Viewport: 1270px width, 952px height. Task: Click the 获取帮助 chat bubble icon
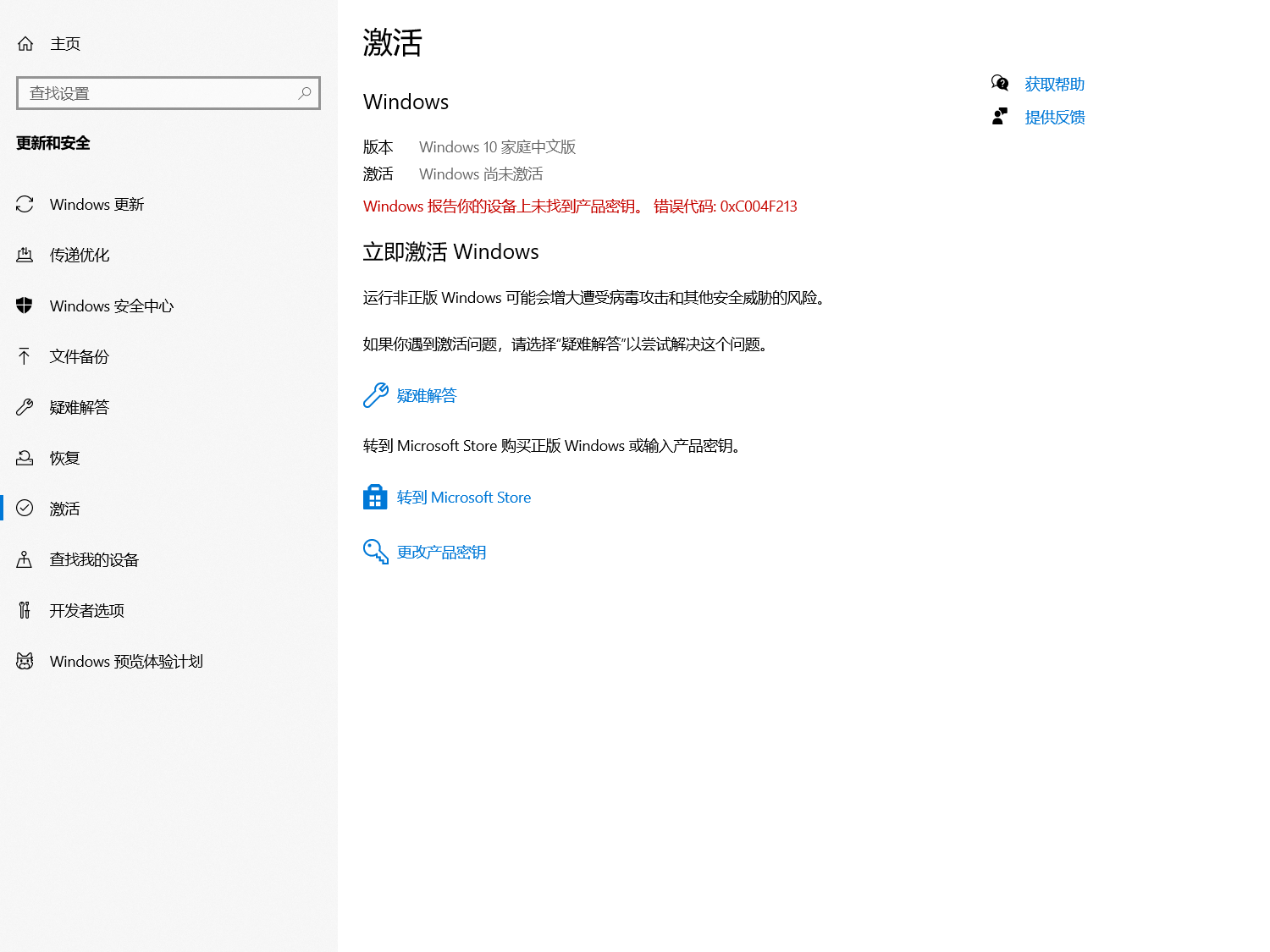(1000, 83)
